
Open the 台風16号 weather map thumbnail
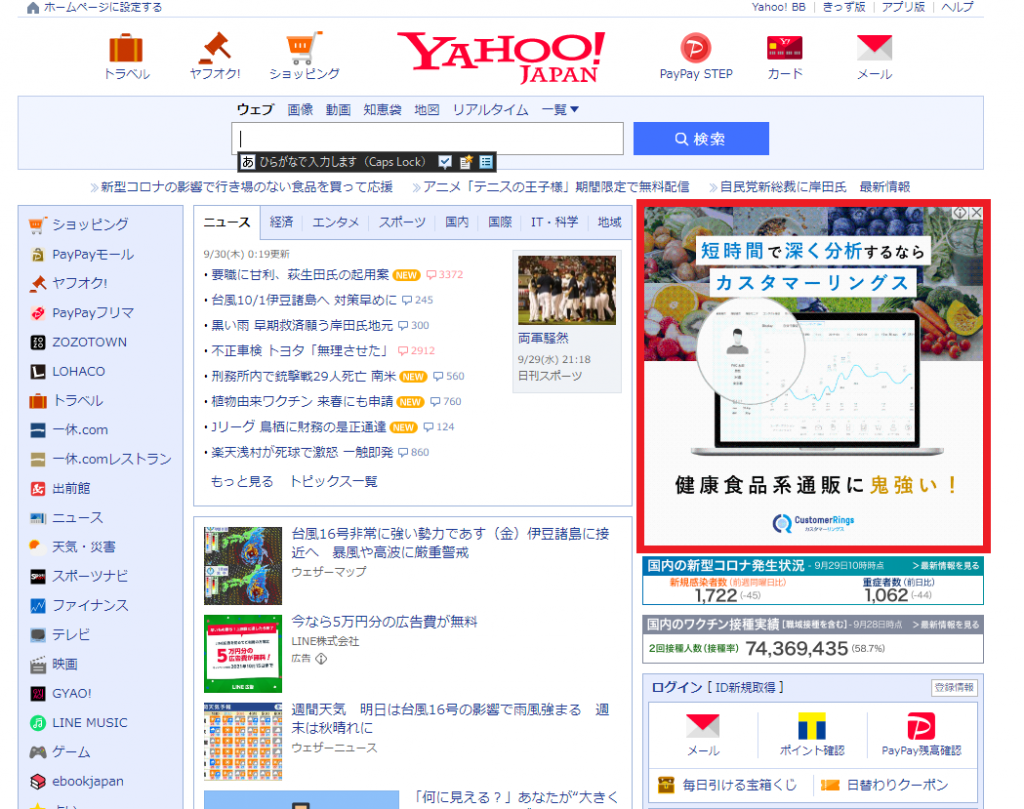pyautogui.click(x=243, y=565)
